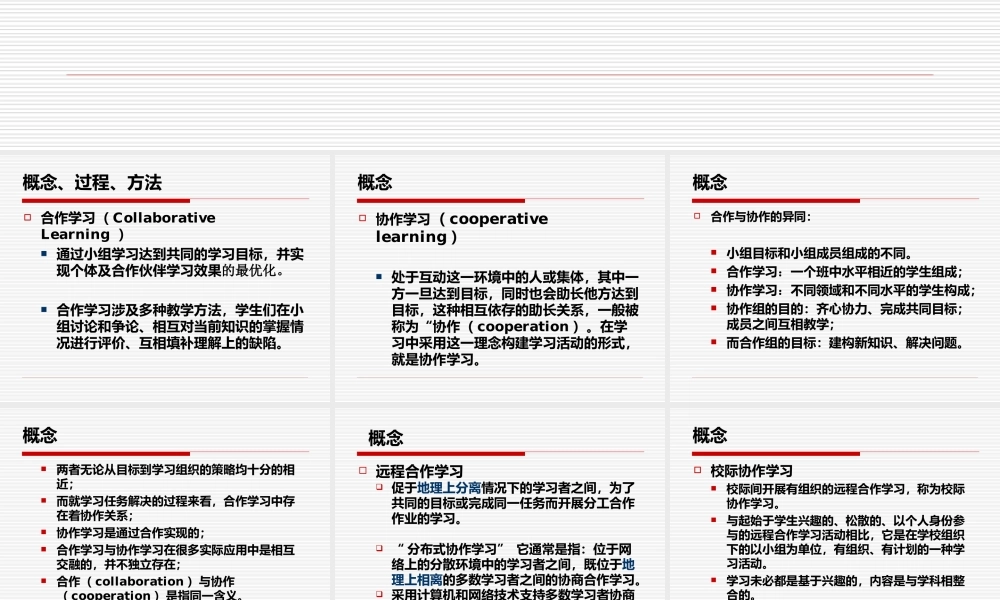Click the slide panel containing 校际协作学习
The width and height of the screenshot is (1000, 600).
(x=835, y=500)
